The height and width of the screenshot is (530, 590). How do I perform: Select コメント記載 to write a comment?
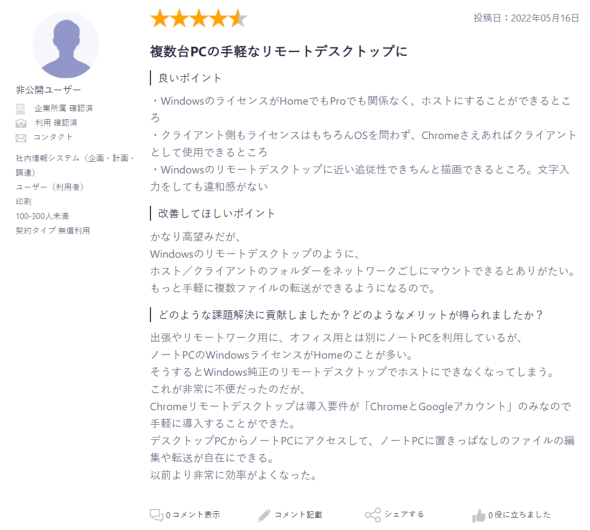298,515
